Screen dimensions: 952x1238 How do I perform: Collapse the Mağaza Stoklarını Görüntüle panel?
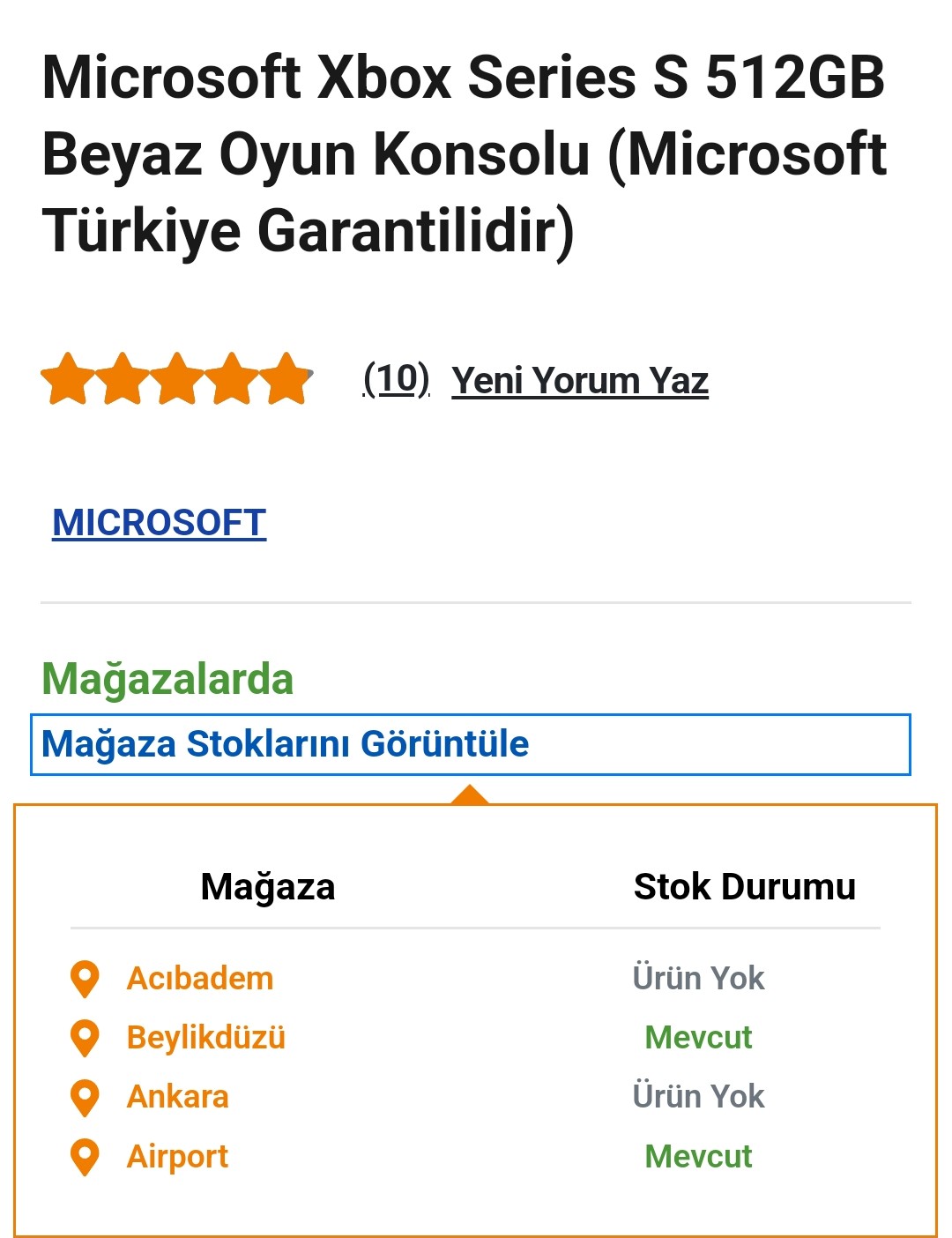pyautogui.click(x=471, y=745)
